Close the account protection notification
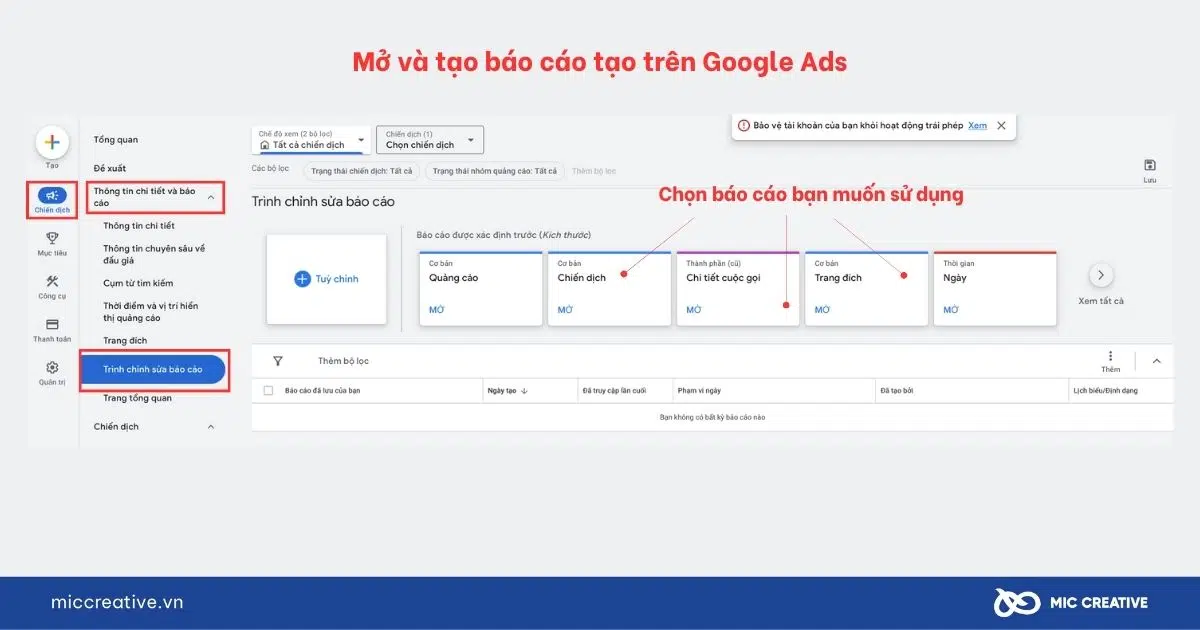This screenshot has height=630, width=1200. click(1001, 125)
